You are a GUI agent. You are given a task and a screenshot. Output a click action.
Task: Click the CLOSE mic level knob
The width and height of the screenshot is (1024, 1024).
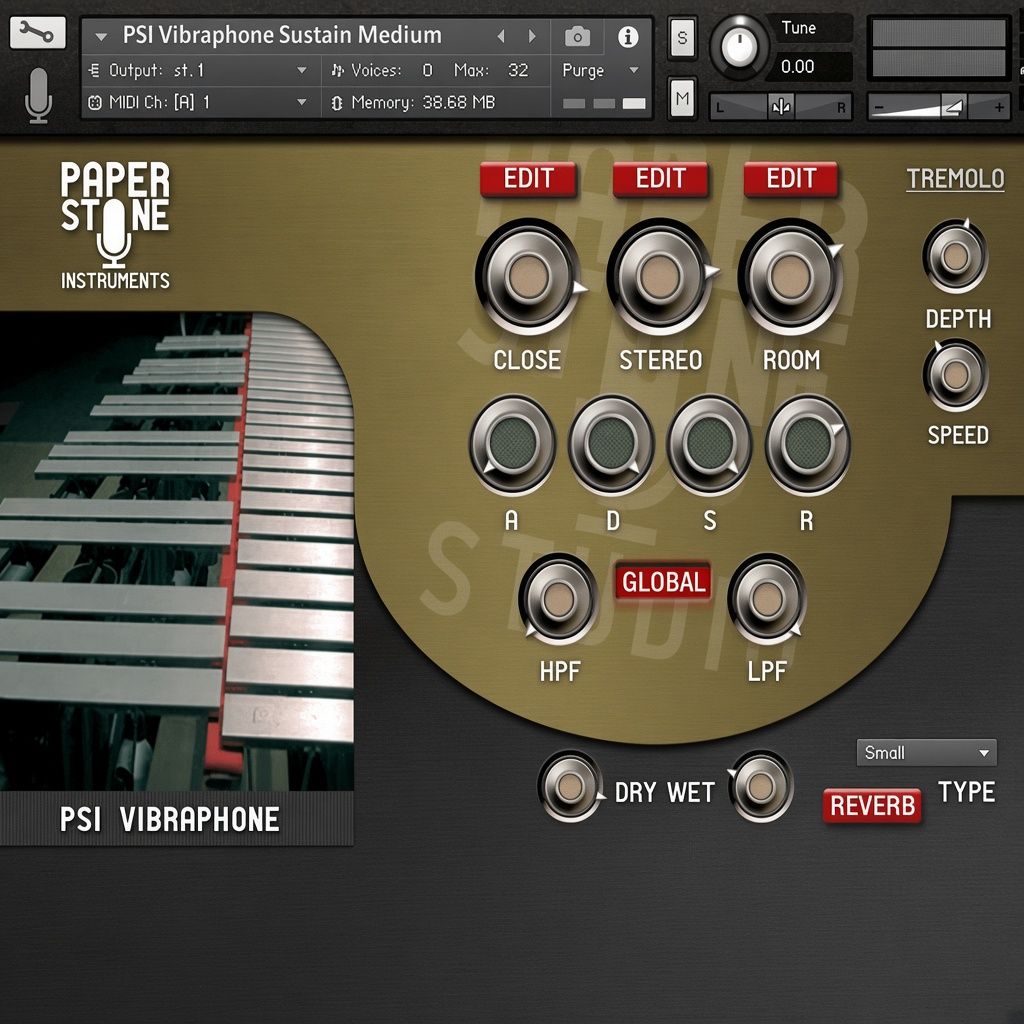coord(528,277)
